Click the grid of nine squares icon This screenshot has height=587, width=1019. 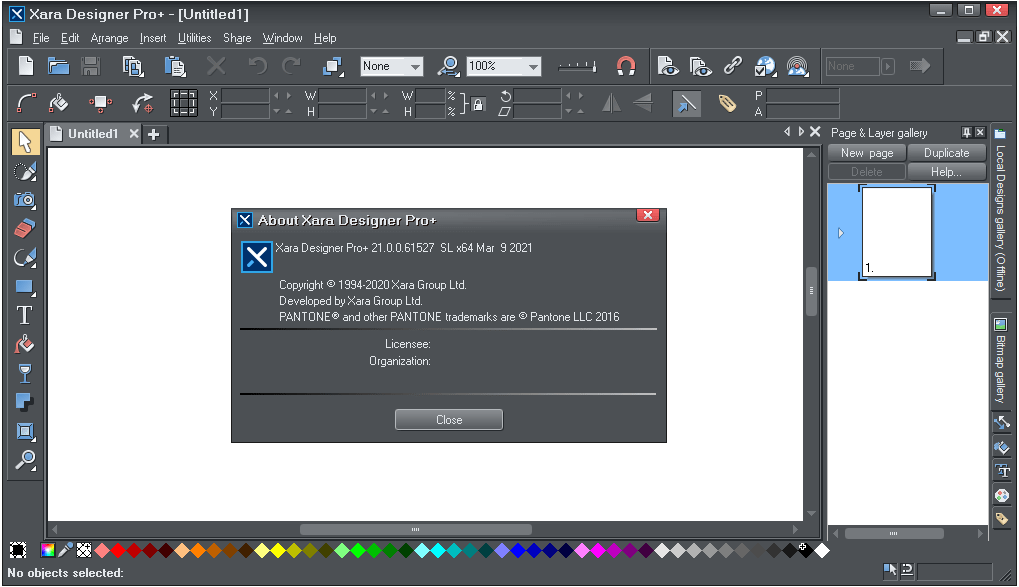(x=184, y=103)
